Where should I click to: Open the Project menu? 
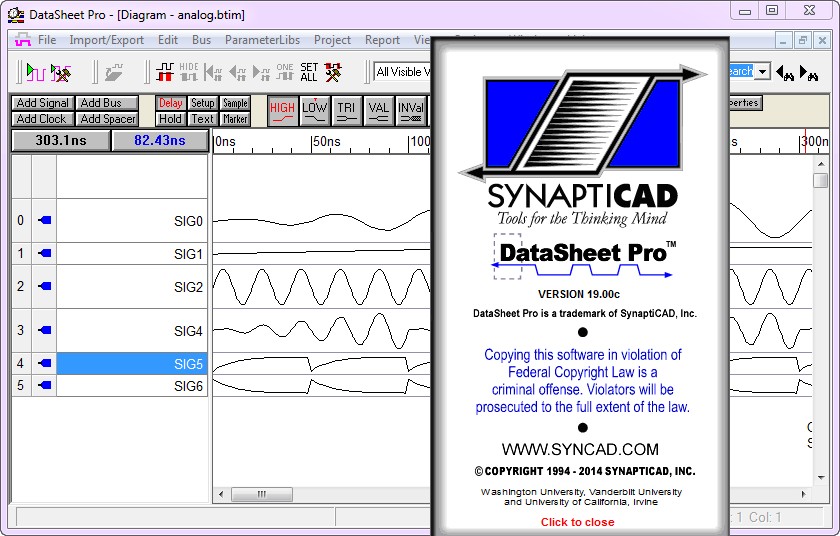[x=332, y=40]
